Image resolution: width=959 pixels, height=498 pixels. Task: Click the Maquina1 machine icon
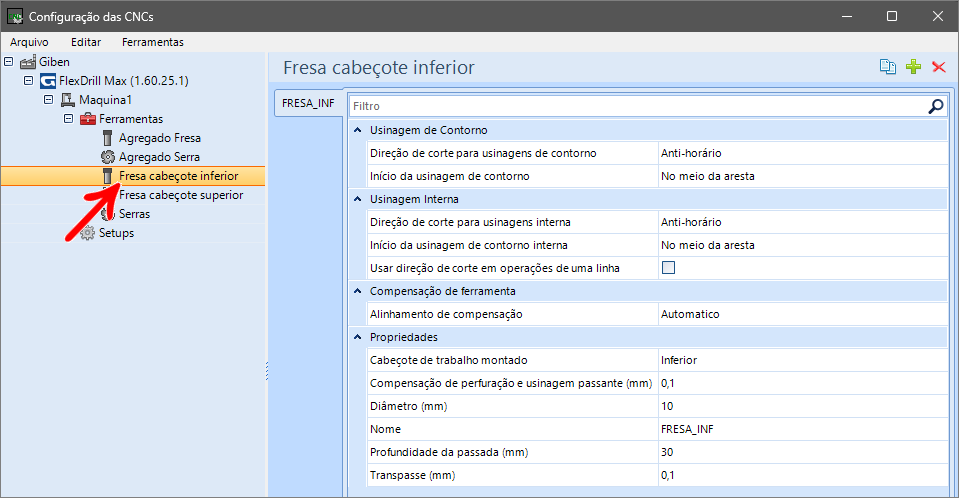68,100
